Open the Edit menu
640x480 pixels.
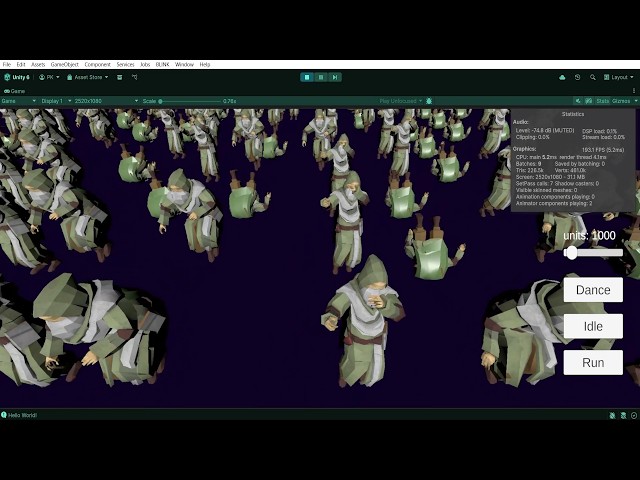(x=21, y=64)
